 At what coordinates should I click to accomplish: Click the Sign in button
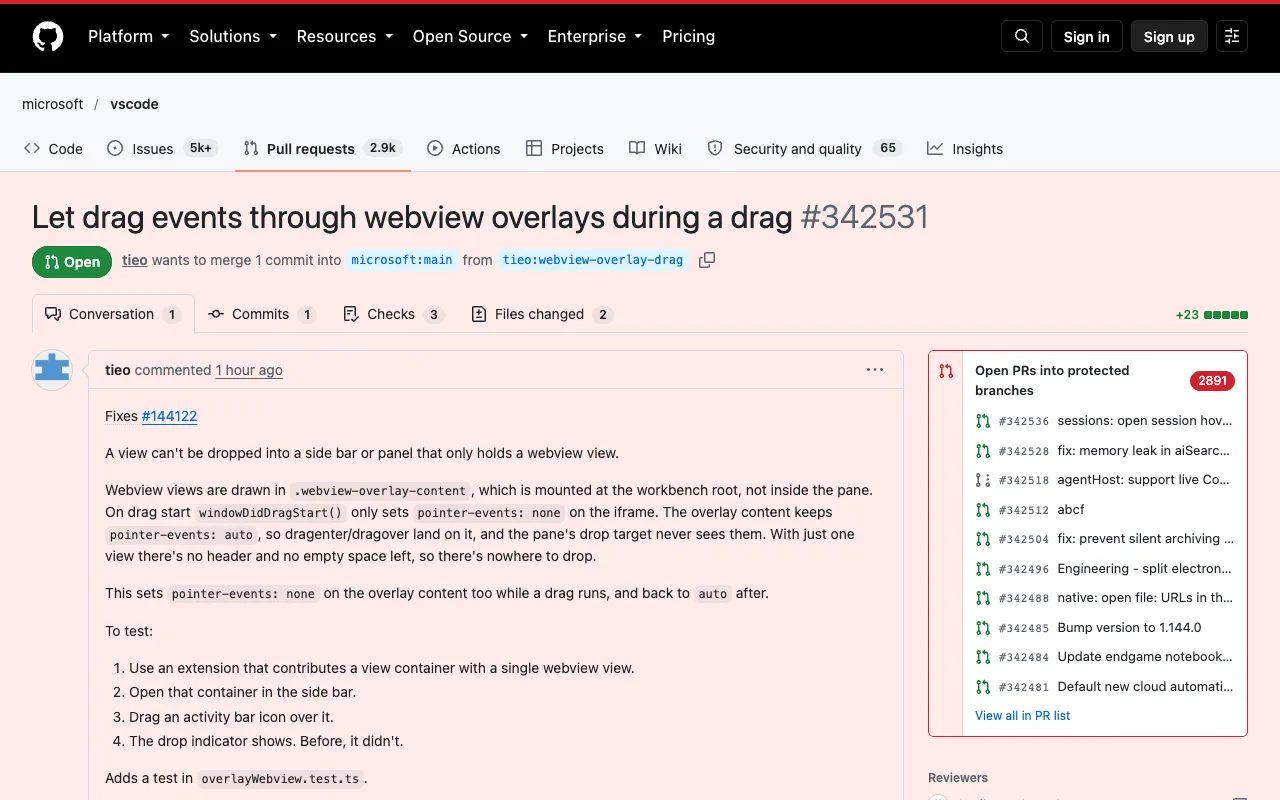(x=1087, y=37)
